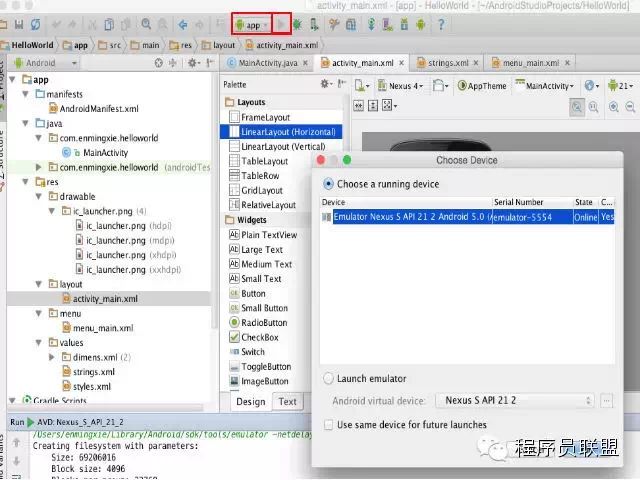Click the Save All toolbar icon
Image resolution: width=640 pixels, height=480 pixels.
19,24
